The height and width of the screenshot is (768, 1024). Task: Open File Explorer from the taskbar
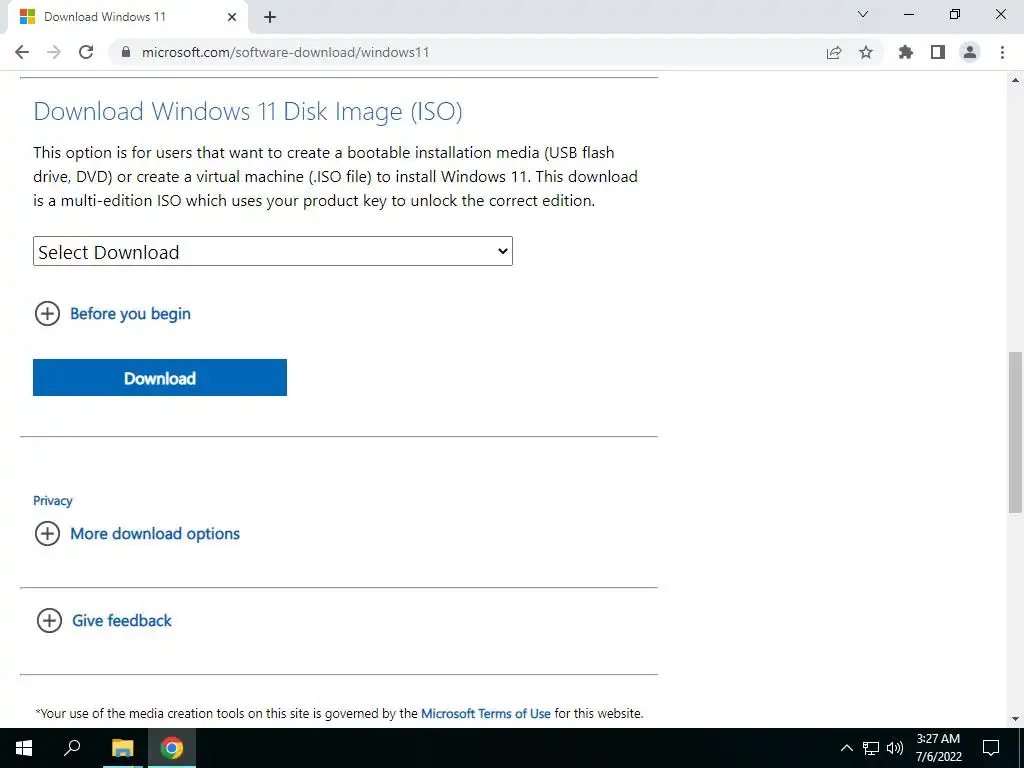point(122,748)
